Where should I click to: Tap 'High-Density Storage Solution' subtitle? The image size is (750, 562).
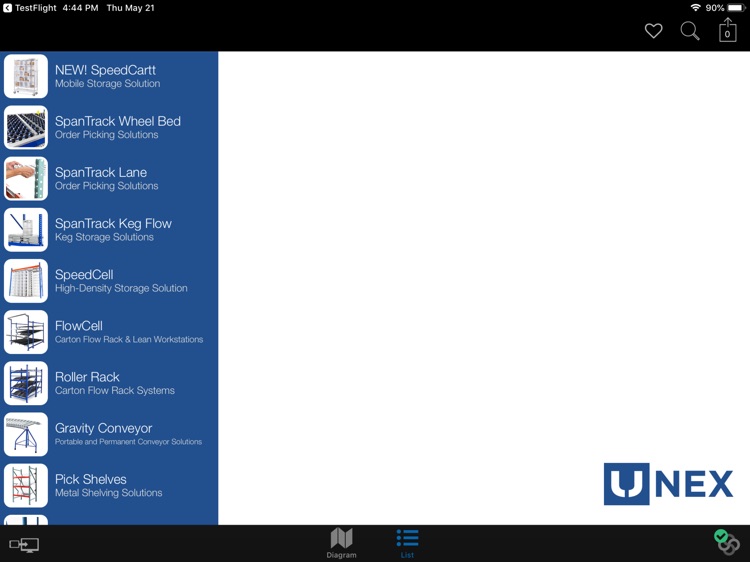(121, 288)
